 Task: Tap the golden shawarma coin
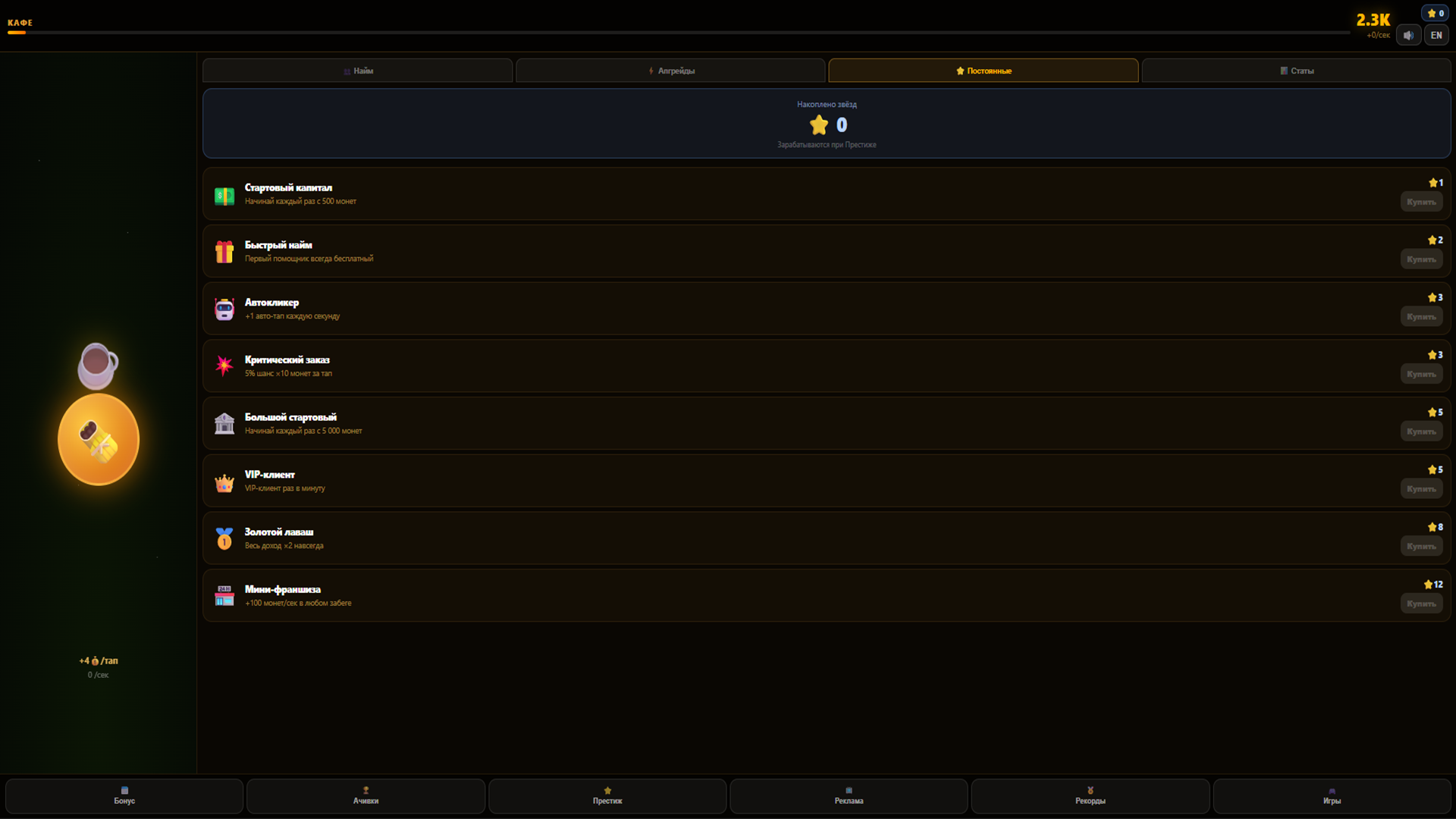pyautogui.click(x=99, y=439)
